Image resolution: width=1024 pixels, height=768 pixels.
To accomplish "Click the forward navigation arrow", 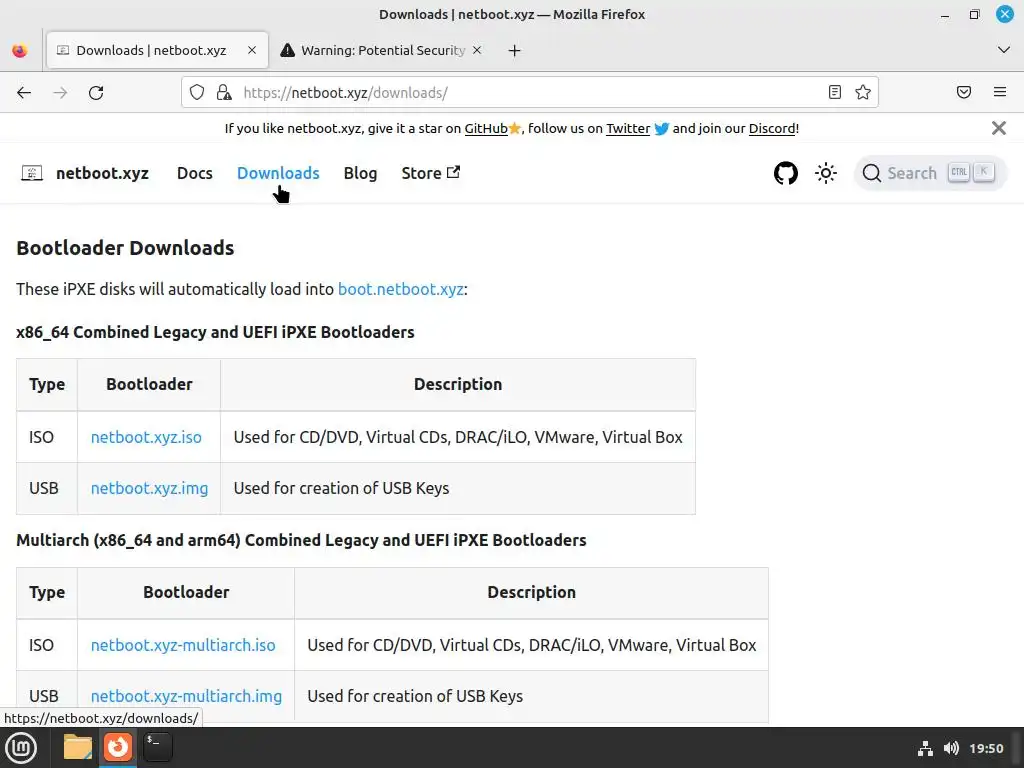I will 60,93.
